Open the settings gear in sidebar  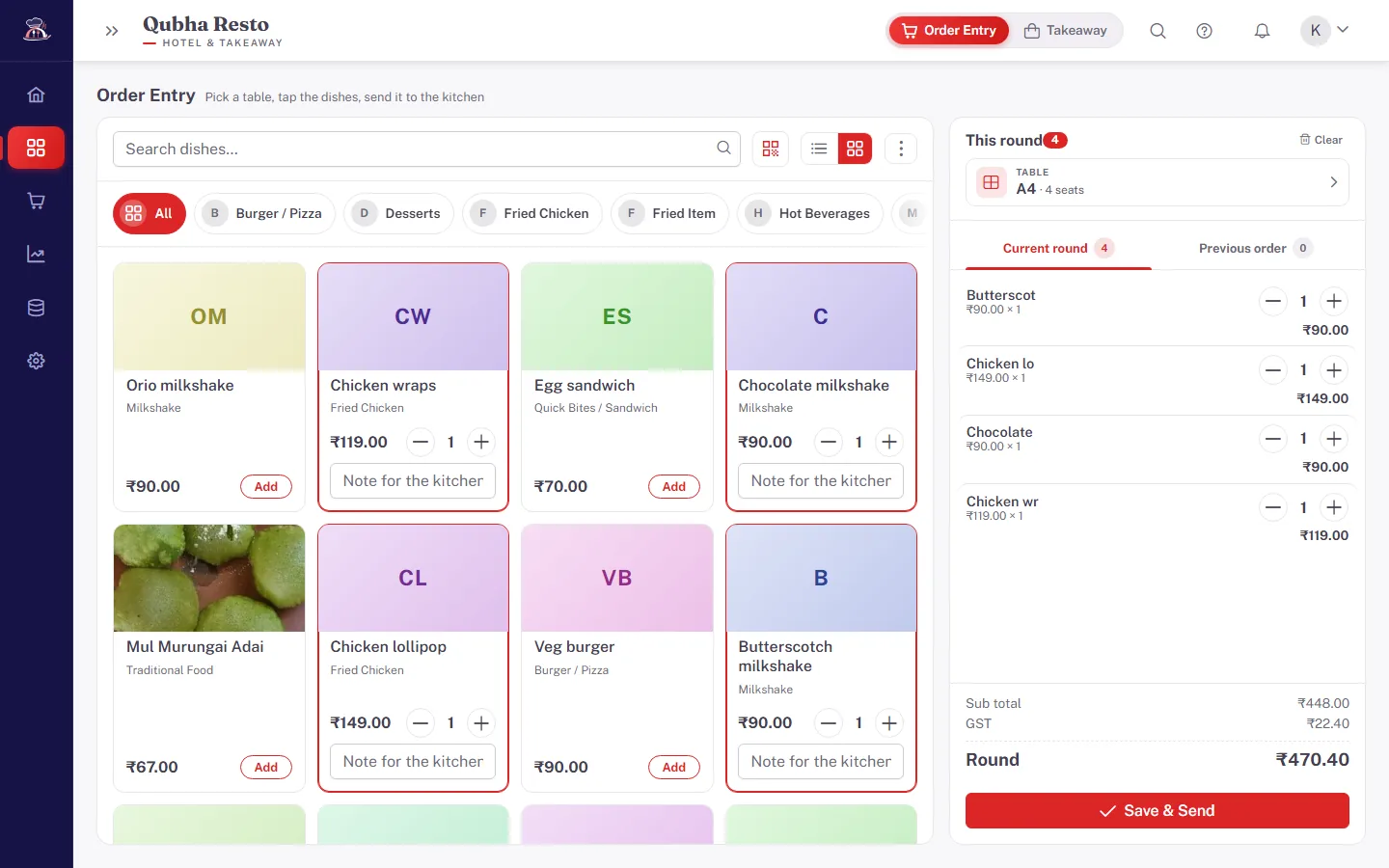[36, 361]
